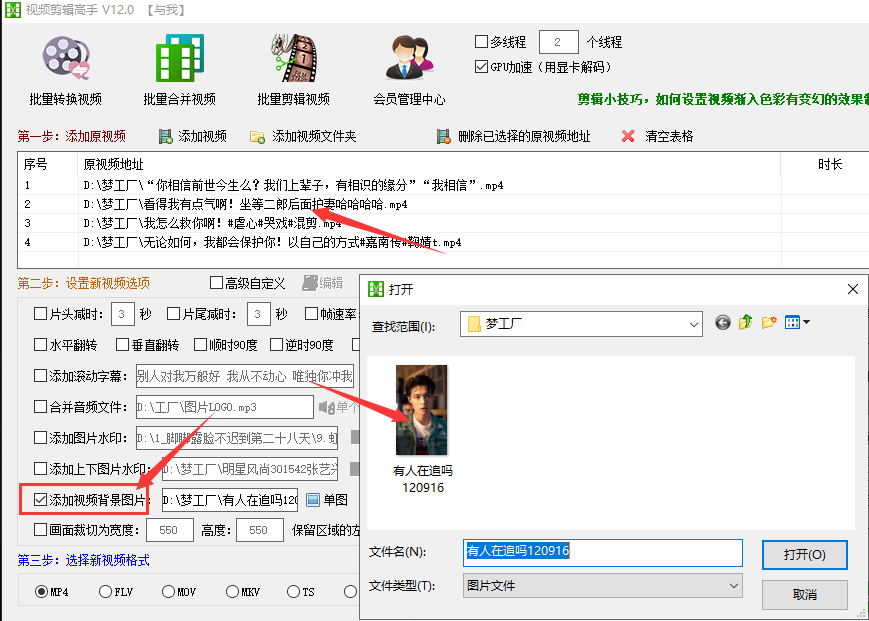Image resolution: width=869 pixels, height=621 pixels.
Task: Click the 单图 image icon
Action: pos(313,500)
